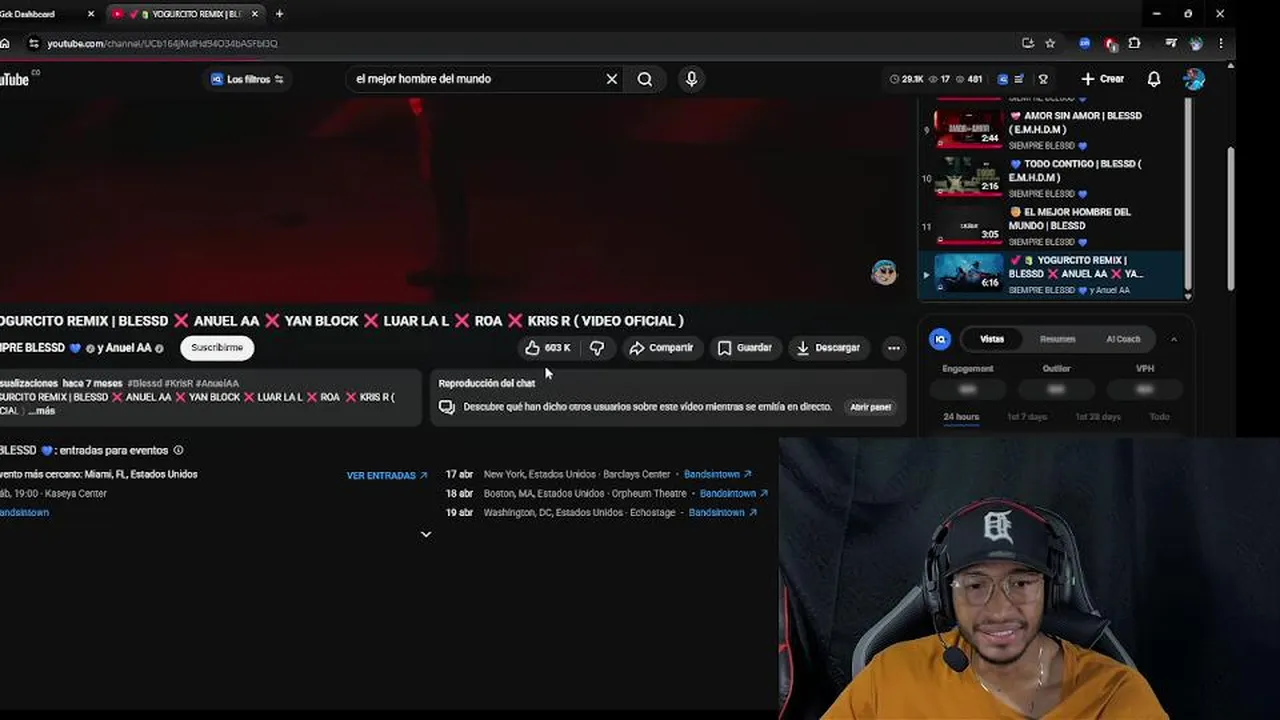Click the browser address bar URL
Screen dimensions: 1280x720
[x=162, y=43]
